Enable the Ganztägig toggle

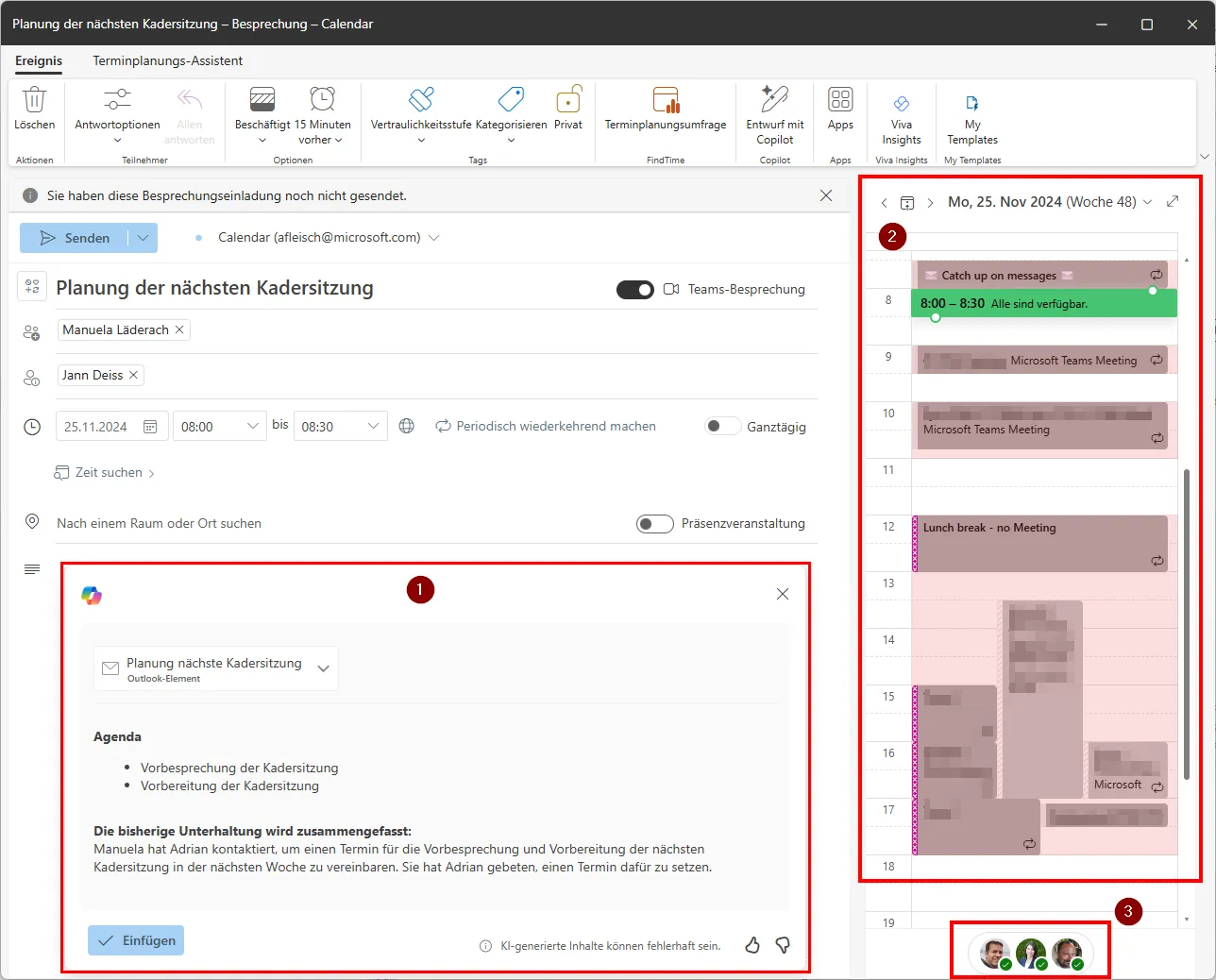coord(722,426)
